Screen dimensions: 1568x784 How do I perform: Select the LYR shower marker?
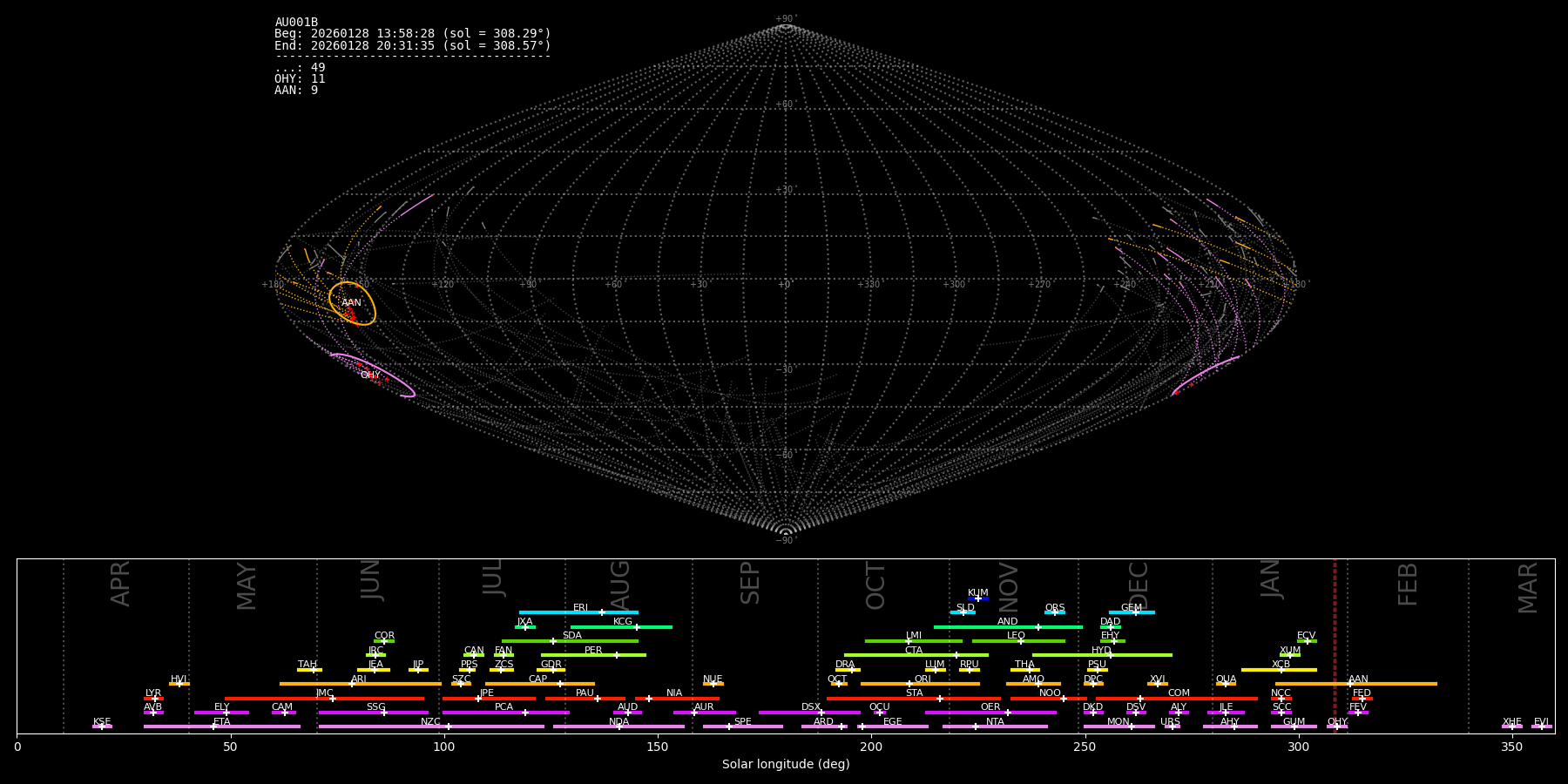(155, 699)
